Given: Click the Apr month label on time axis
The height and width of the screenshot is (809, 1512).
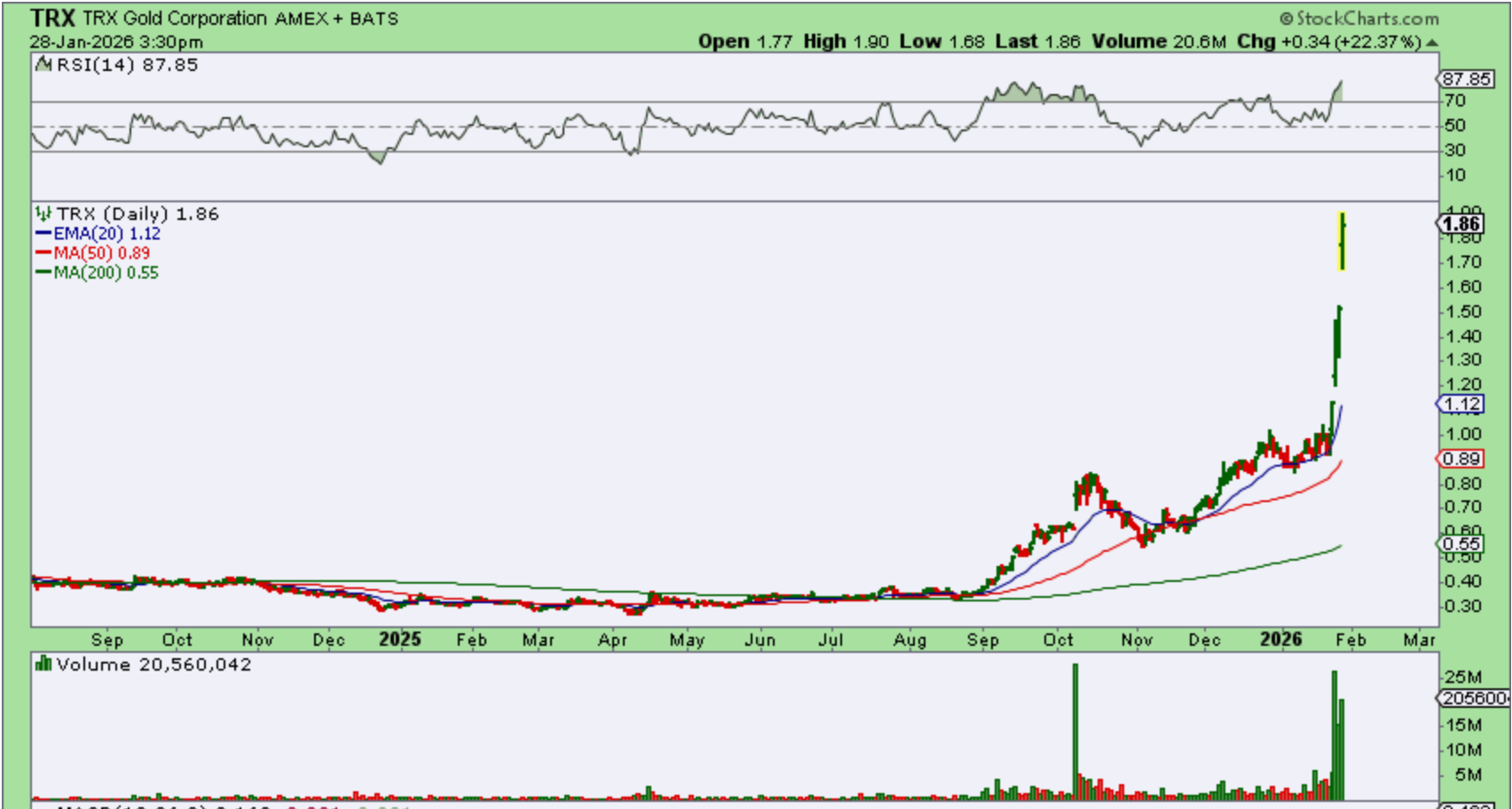Looking at the screenshot, I should [x=612, y=640].
